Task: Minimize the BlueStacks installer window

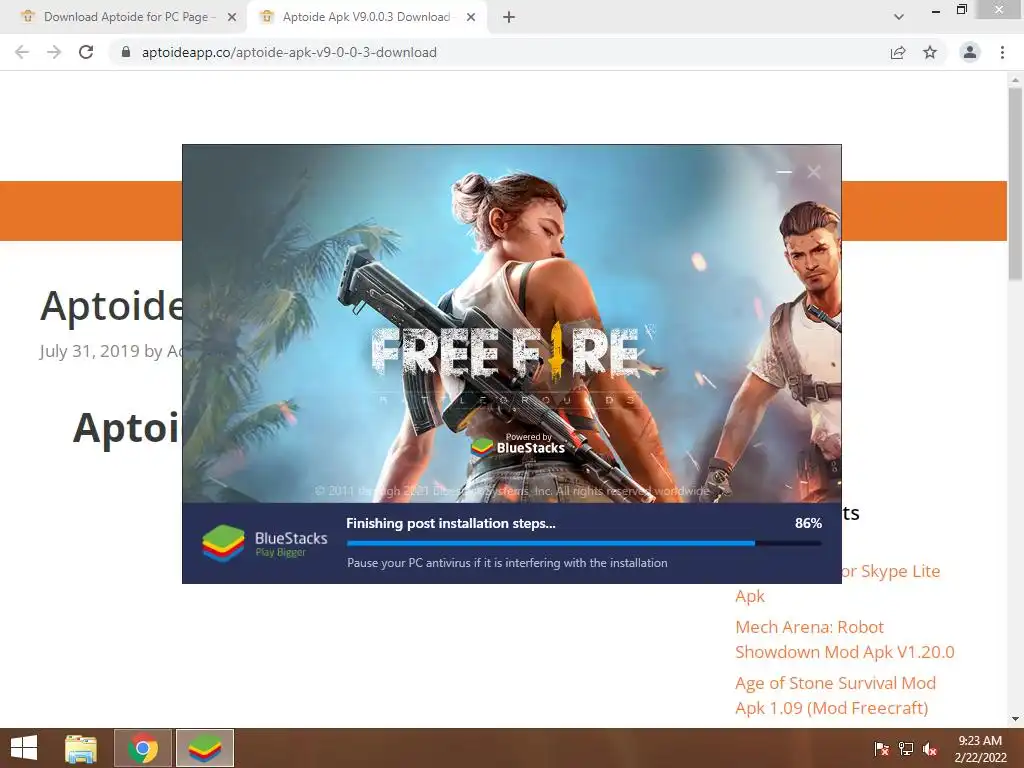Action: tap(784, 172)
